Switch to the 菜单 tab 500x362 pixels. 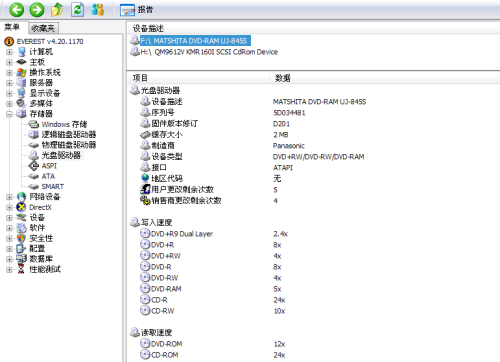coord(12,27)
